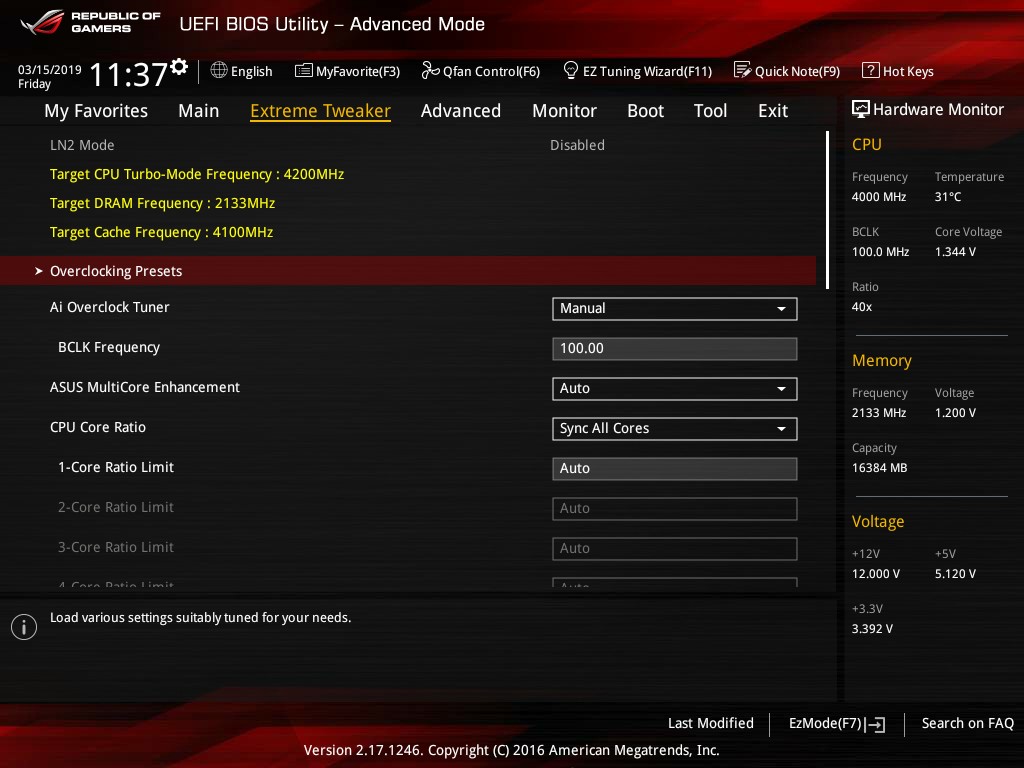Viewport: 1024px width, 768px height.
Task: Click the Hardware Monitor screen icon
Action: pos(861,109)
